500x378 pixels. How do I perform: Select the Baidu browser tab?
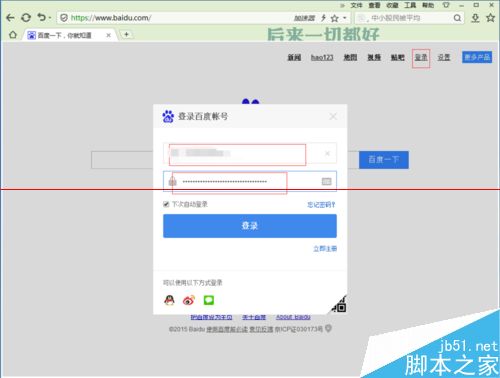[70, 35]
